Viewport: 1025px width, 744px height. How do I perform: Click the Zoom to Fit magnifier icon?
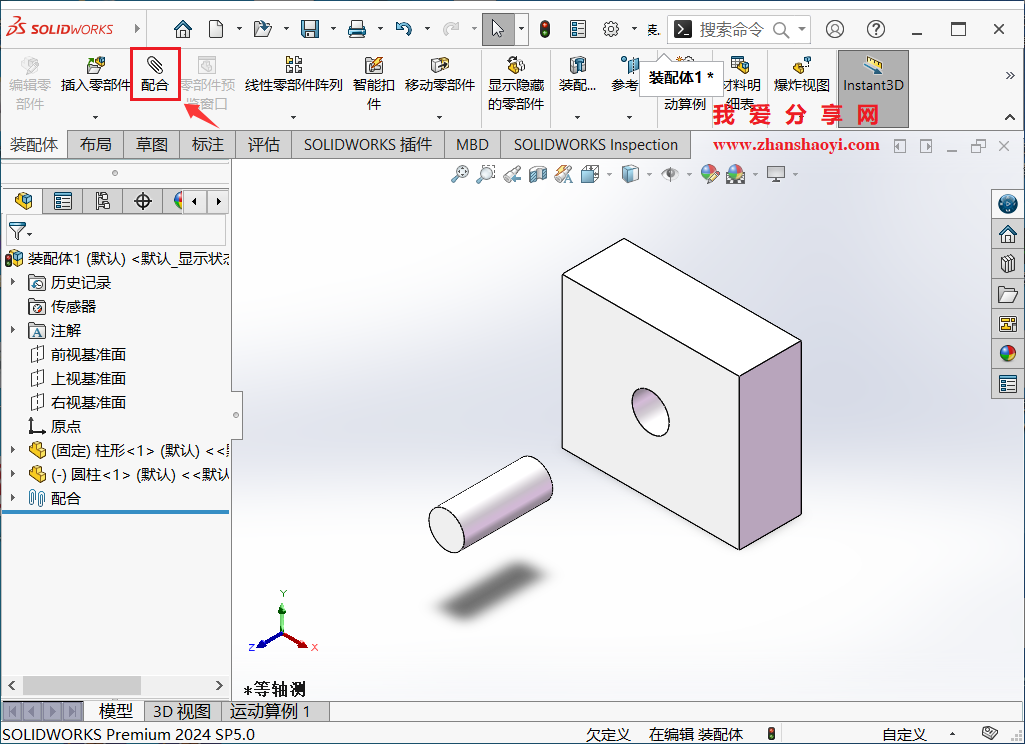[x=459, y=174]
